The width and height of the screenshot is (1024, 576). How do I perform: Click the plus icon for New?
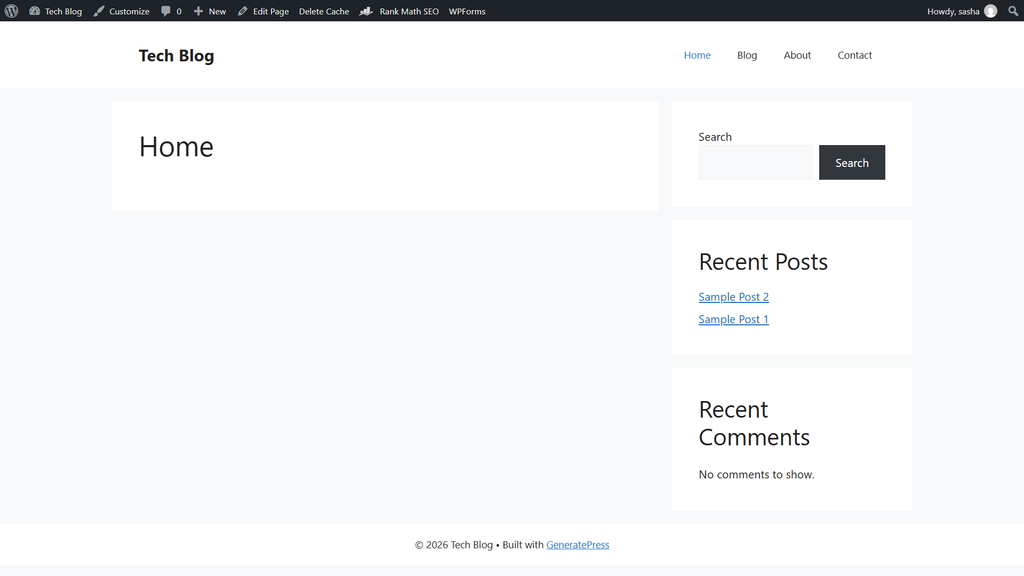(198, 11)
